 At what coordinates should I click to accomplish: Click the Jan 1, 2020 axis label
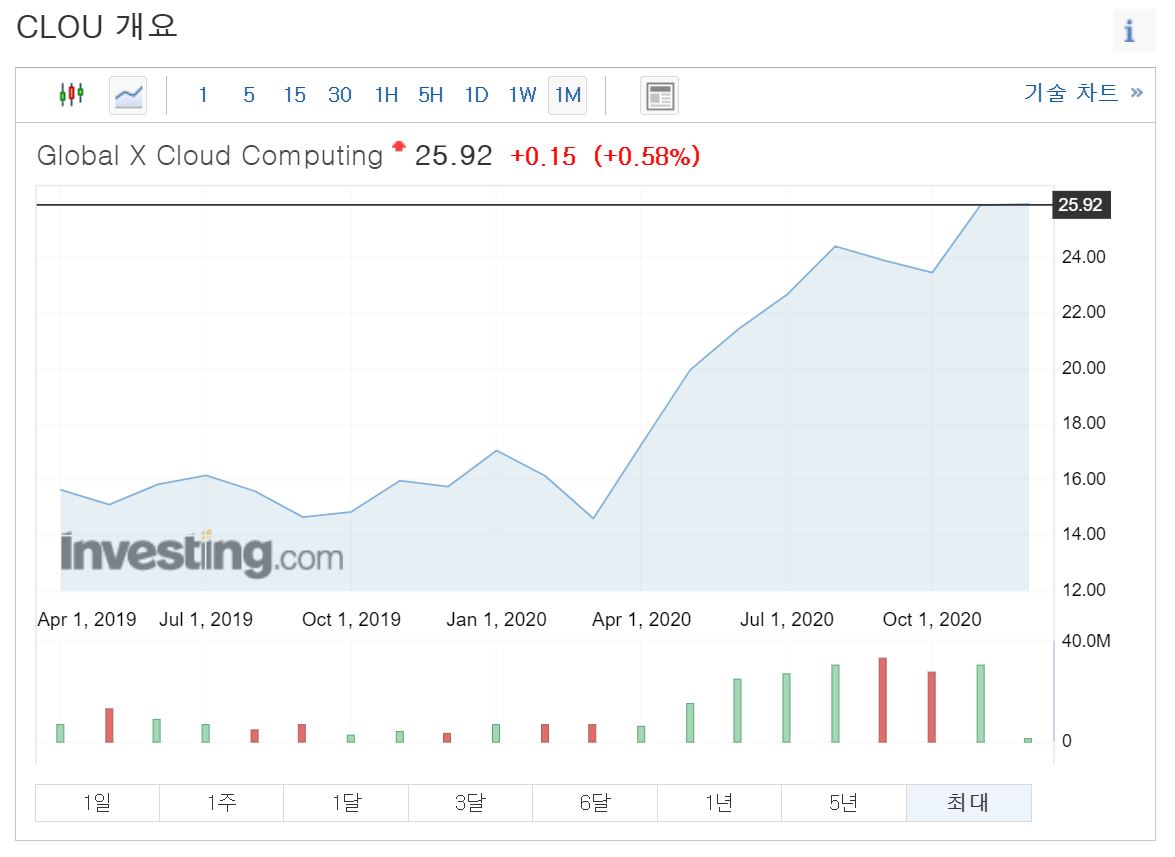tap(496, 620)
